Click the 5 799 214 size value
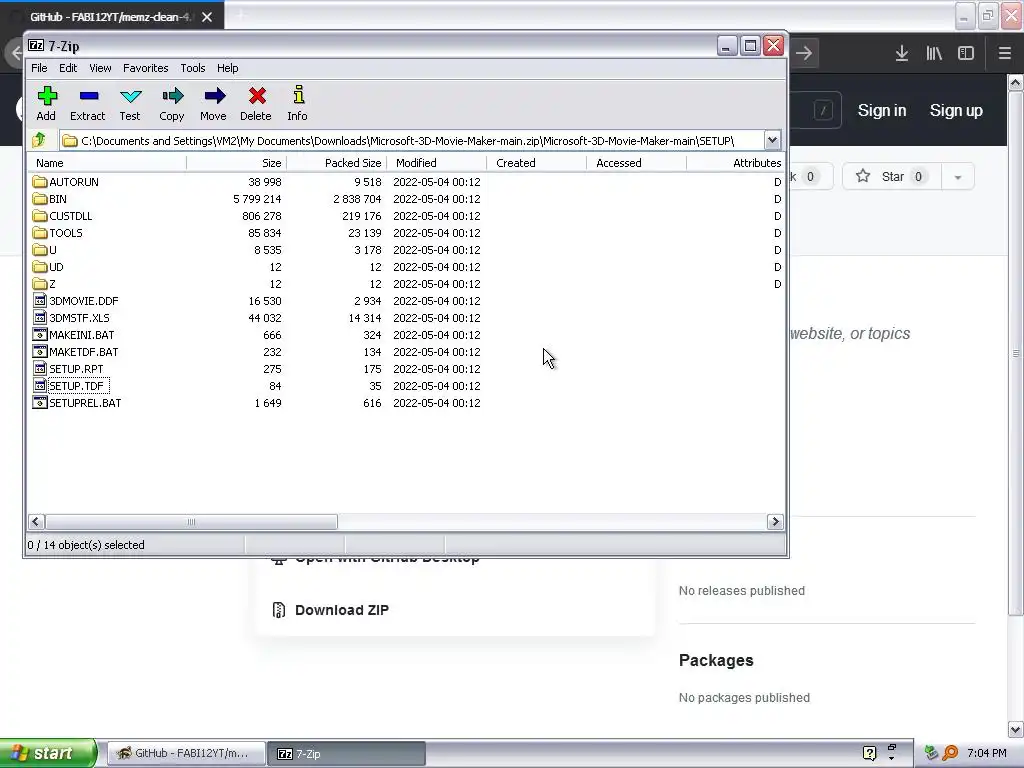Image resolution: width=1024 pixels, height=768 pixels. pyautogui.click(x=257, y=199)
